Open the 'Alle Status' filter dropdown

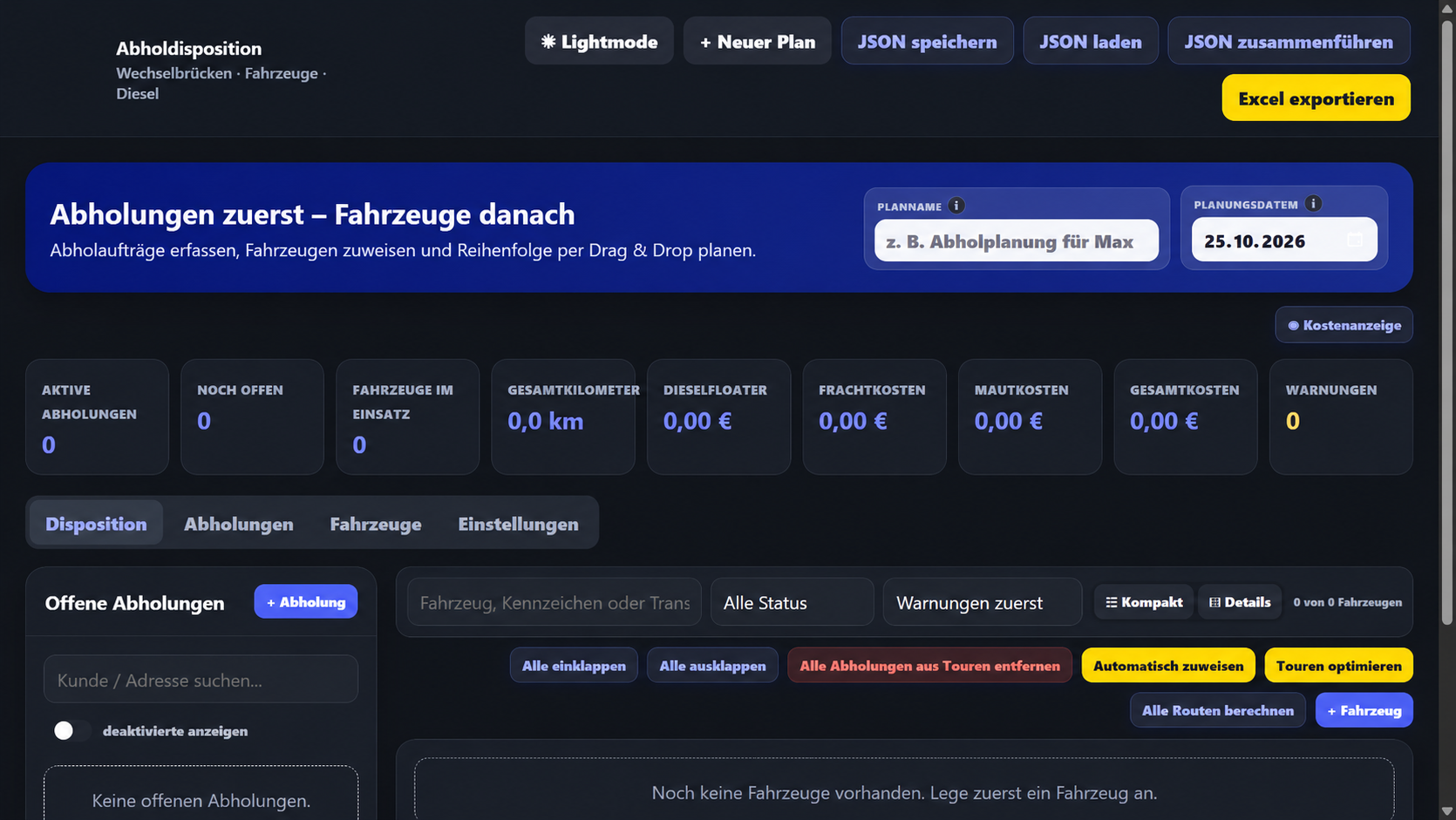click(x=792, y=602)
